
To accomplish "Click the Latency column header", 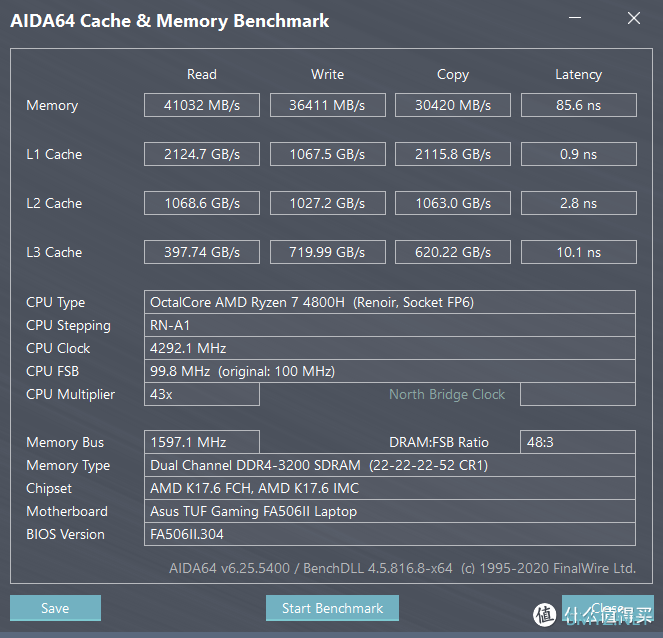I will [578, 75].
